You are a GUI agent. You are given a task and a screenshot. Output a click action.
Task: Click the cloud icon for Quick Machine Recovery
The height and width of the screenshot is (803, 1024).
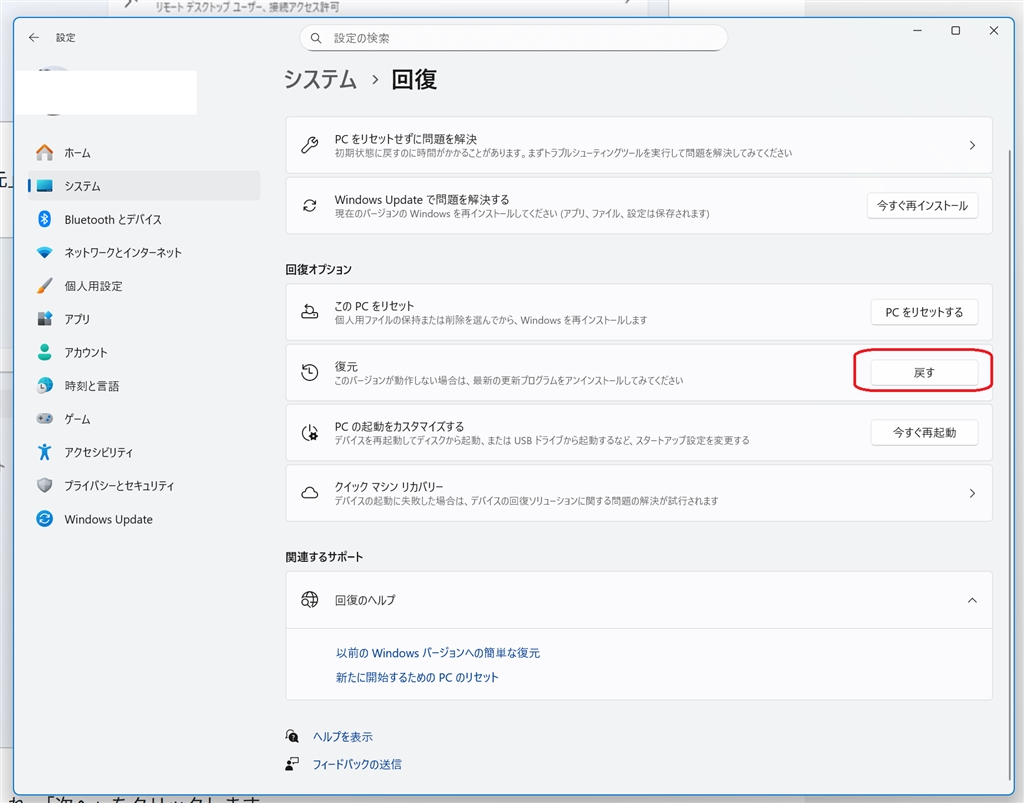pyautogui.click(x=310, y=494)
